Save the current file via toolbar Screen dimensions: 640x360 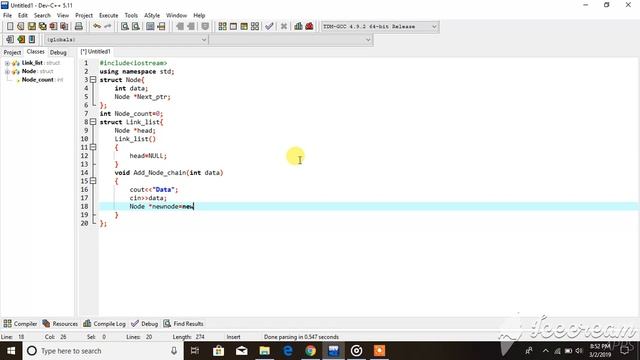[x=31, y=27]
